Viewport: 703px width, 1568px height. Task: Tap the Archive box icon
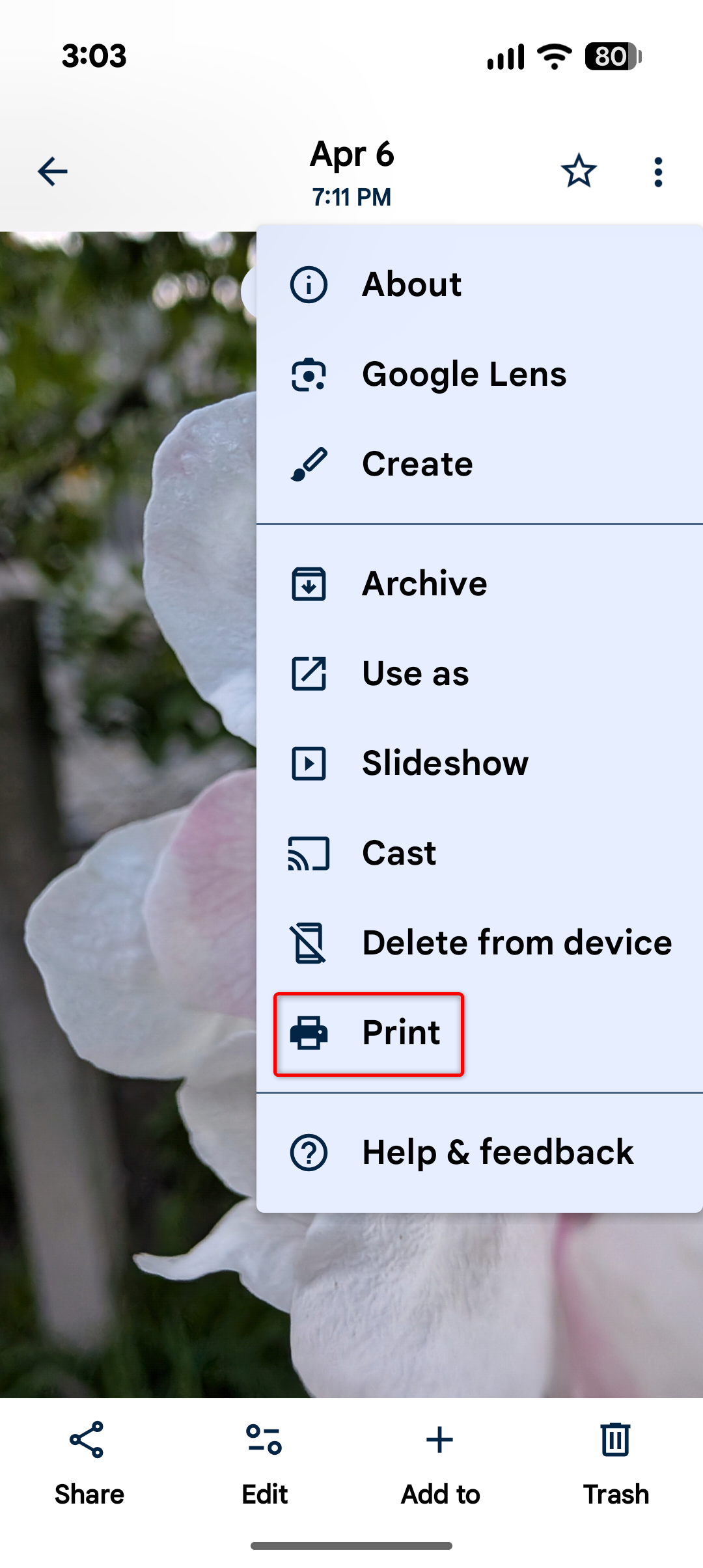click(309, 584)
